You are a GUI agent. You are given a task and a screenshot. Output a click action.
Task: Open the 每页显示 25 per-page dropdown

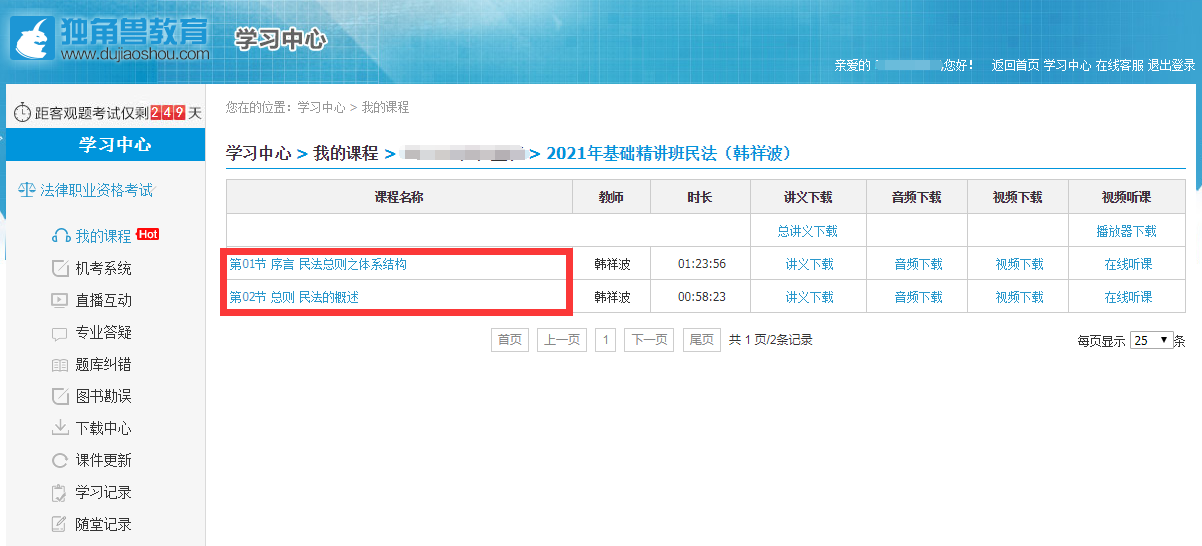pos(1150,340)
